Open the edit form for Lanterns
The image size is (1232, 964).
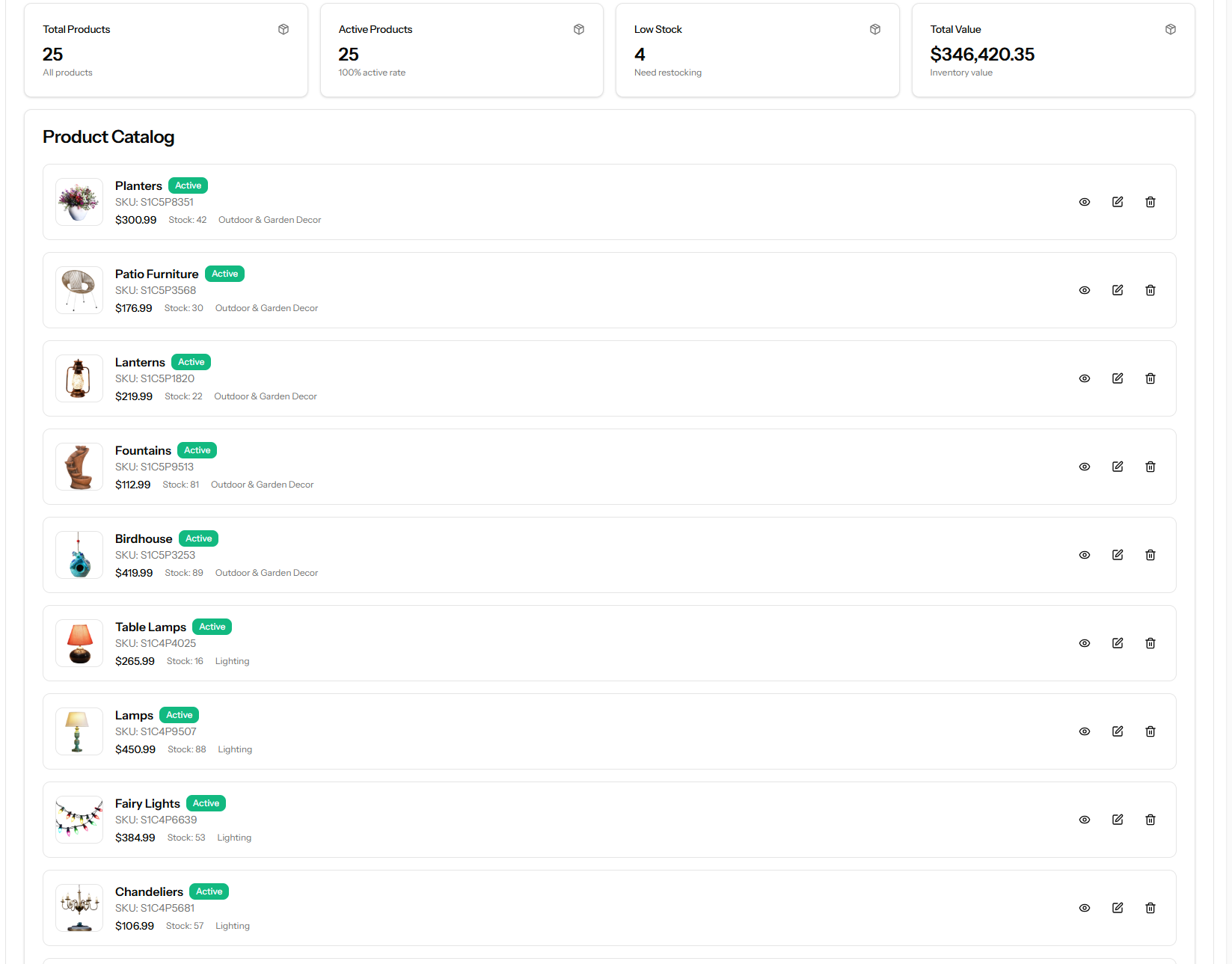click(1118, 378)
